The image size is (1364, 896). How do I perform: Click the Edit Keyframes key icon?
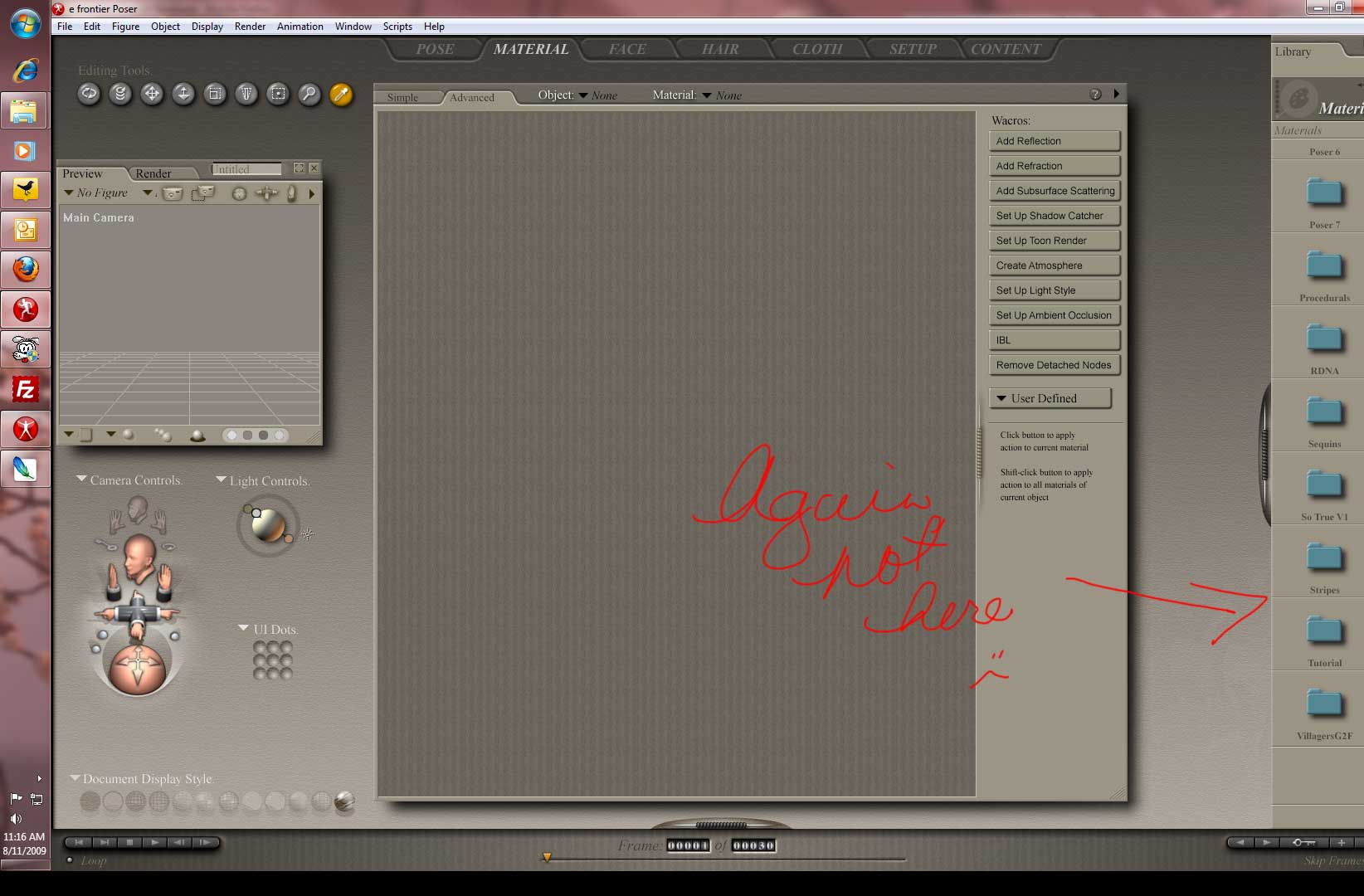(1303, 843)
